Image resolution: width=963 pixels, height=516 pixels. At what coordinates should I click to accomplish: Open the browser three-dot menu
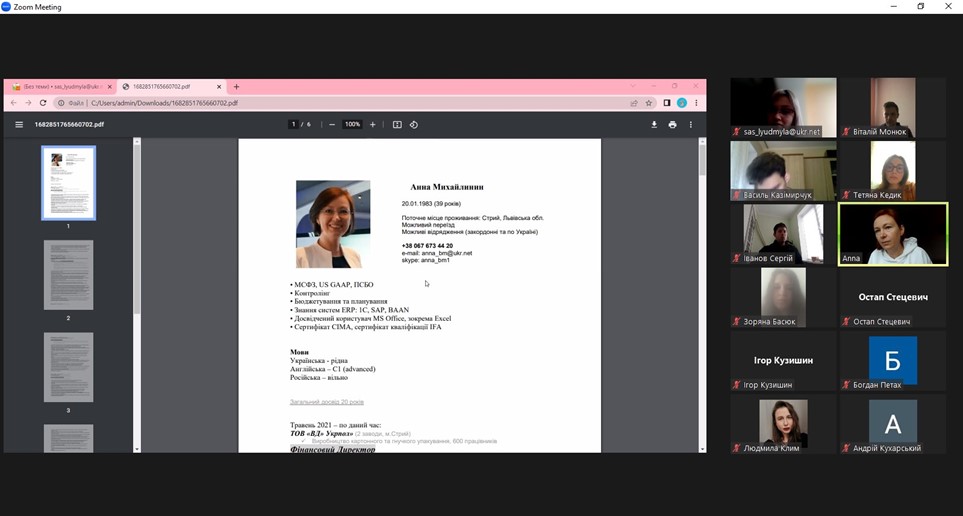coord(696,103)
